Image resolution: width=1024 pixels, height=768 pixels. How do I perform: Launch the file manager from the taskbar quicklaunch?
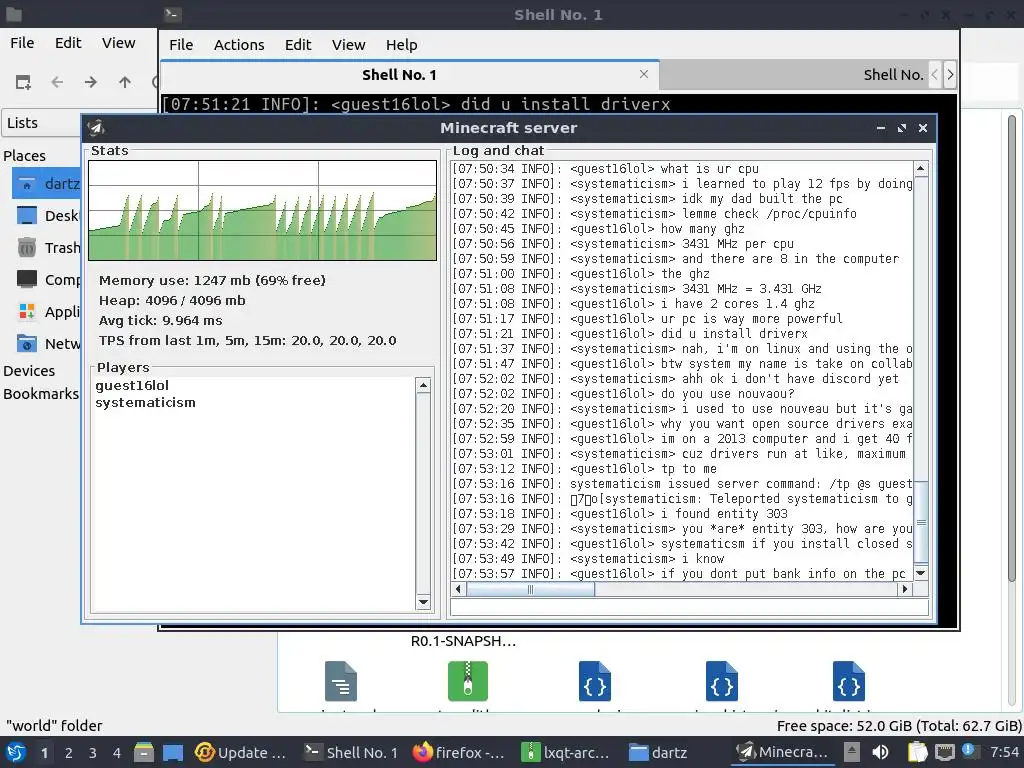144,752
